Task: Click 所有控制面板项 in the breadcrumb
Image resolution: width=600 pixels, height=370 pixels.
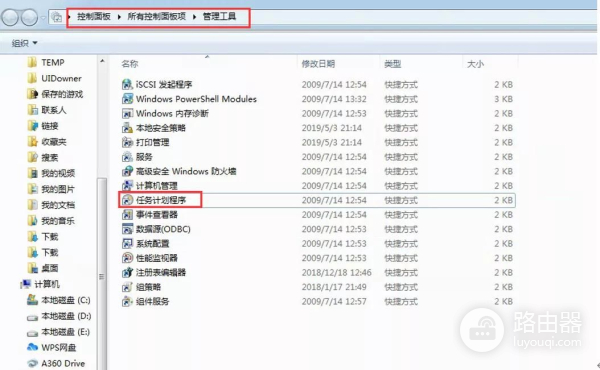Action: (157, 16)
